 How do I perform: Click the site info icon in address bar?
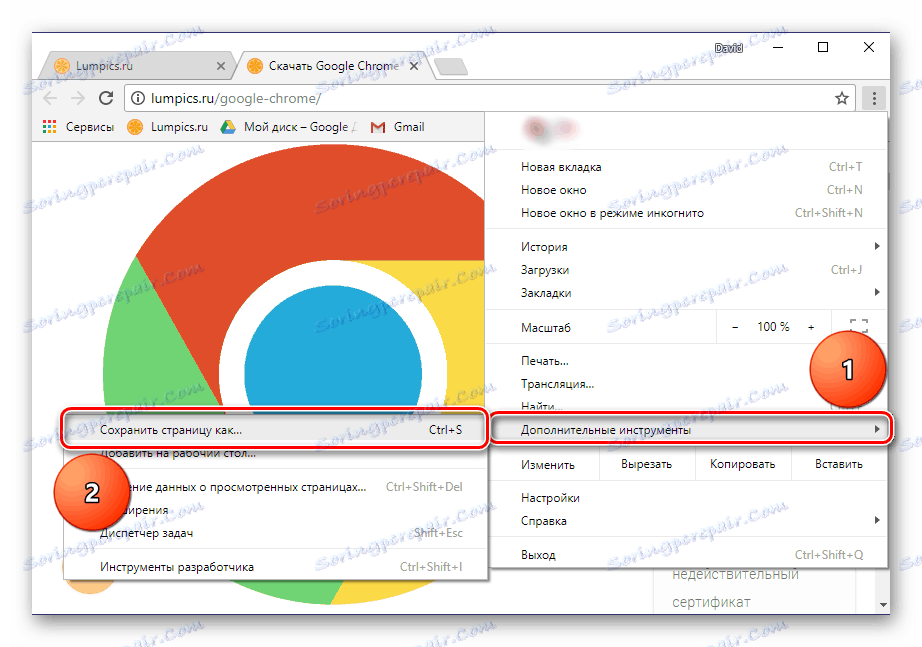tap(137, 98)
